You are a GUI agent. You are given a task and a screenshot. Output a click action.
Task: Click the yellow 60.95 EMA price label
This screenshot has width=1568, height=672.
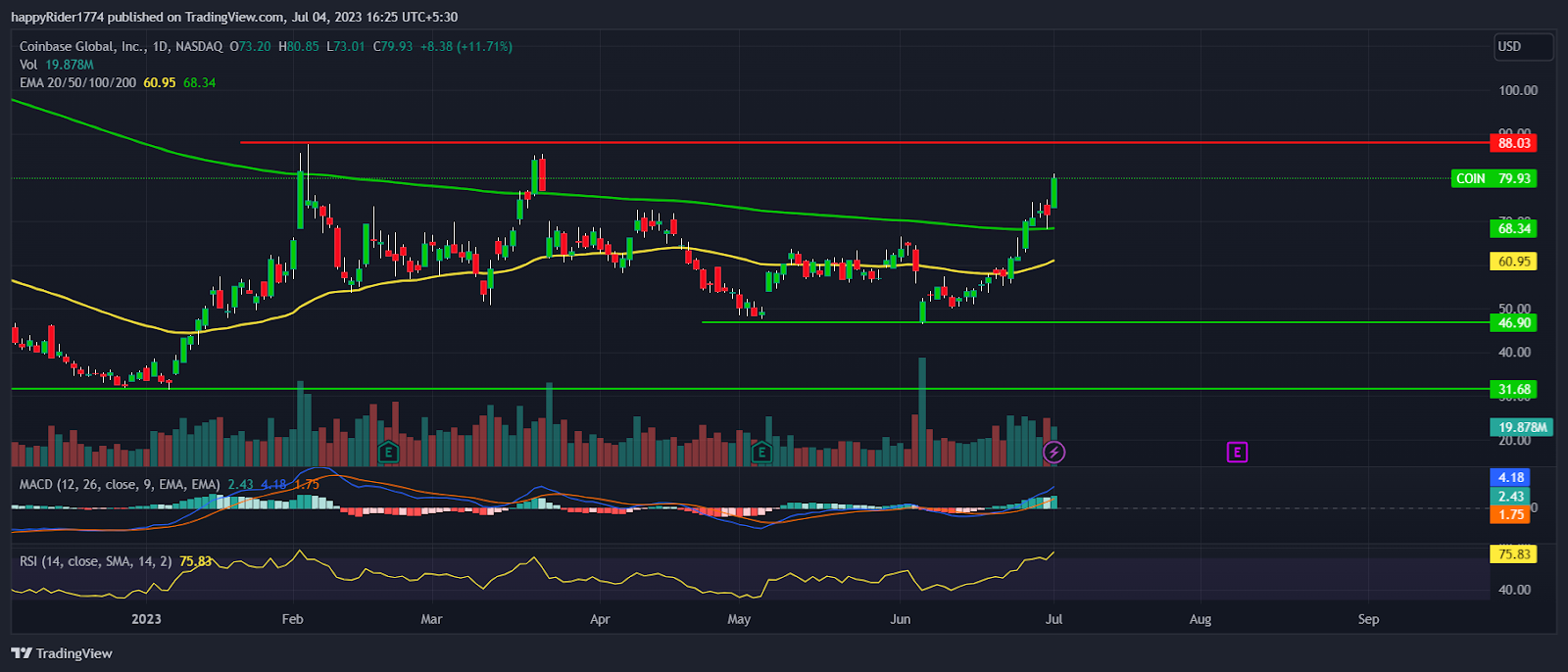pyautogui.click(x=1513, y=262)
